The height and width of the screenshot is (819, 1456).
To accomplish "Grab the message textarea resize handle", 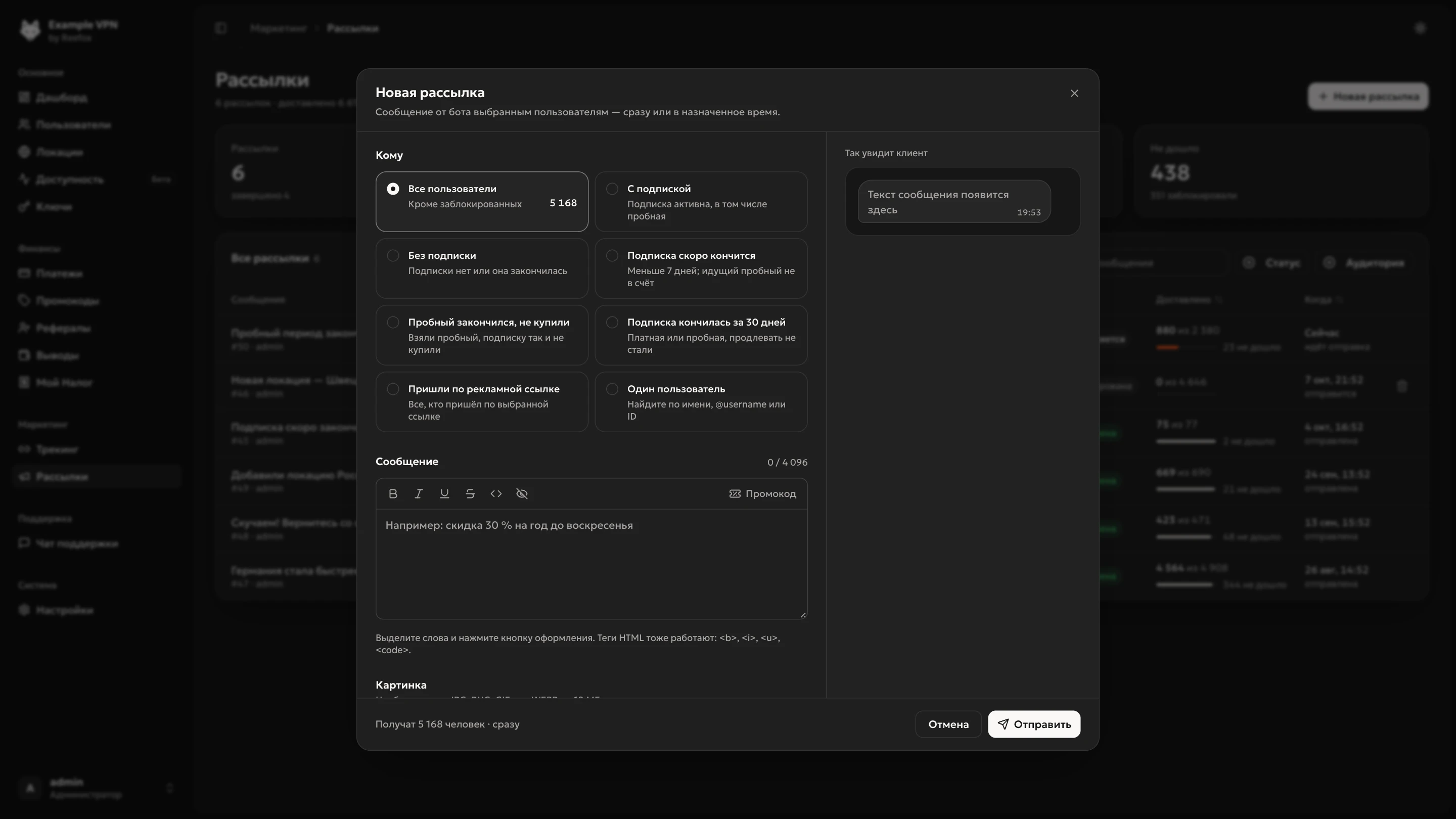I will [x=803, y=614].
